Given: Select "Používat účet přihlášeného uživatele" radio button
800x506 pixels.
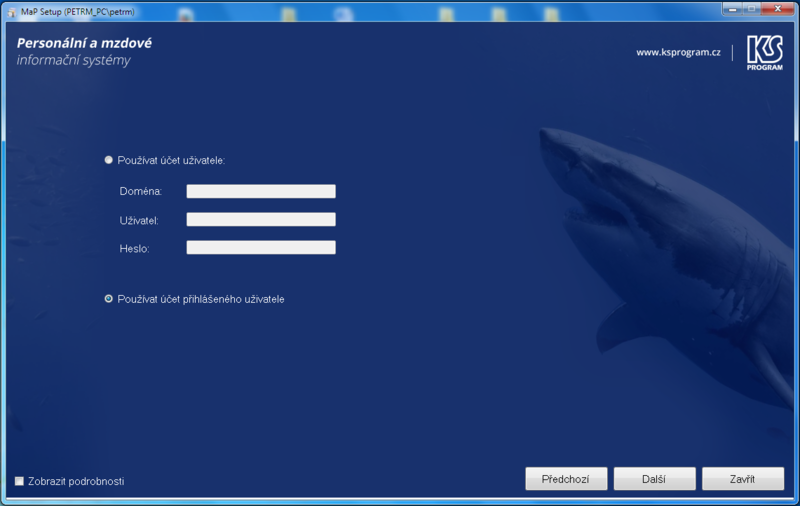Looking at the screenshot, I should 109,299.
